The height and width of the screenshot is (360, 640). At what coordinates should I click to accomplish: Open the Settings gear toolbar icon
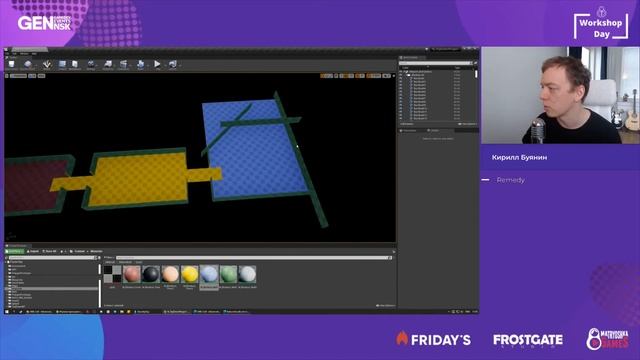coord(91,64)
